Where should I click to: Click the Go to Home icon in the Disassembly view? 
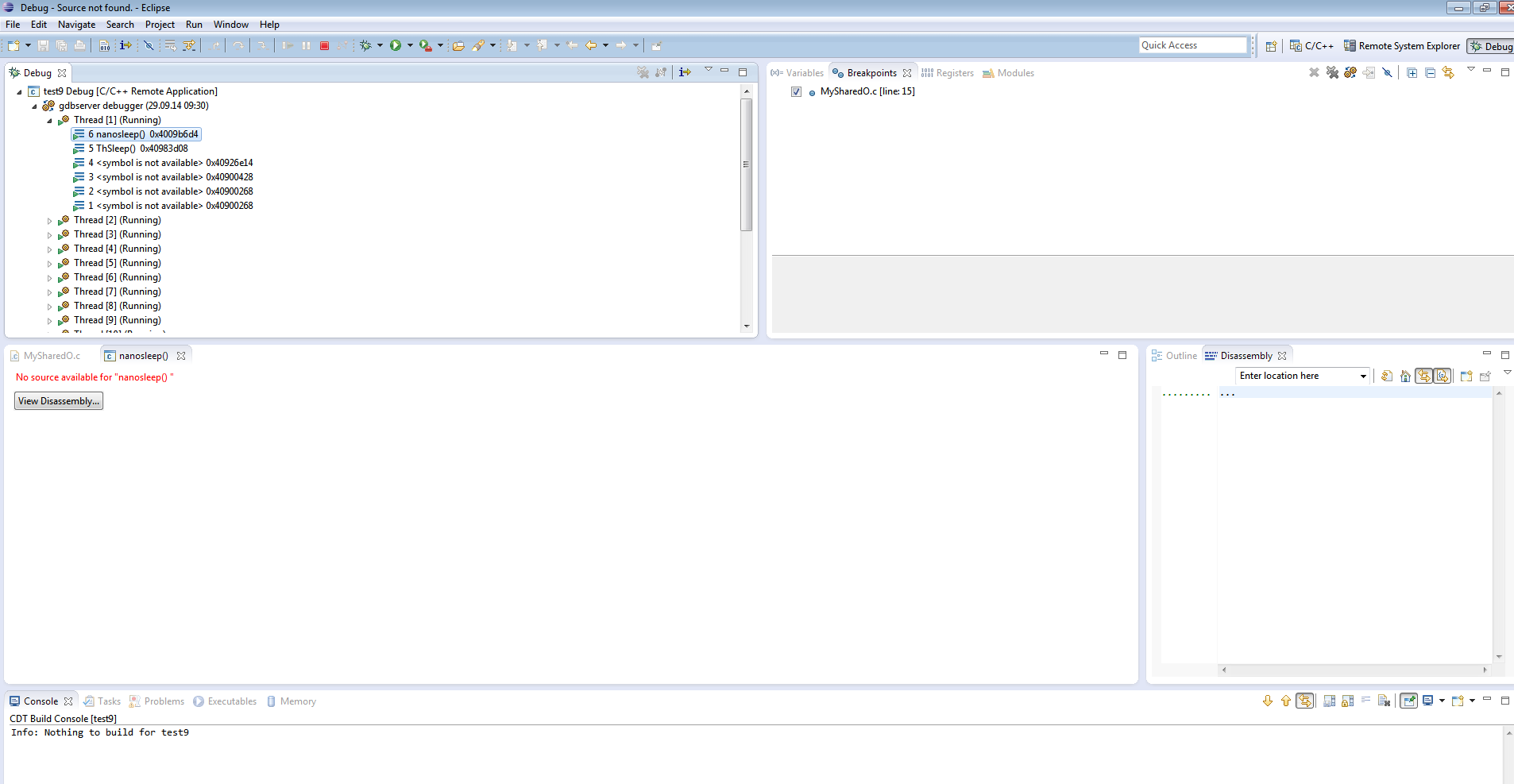1405,376
